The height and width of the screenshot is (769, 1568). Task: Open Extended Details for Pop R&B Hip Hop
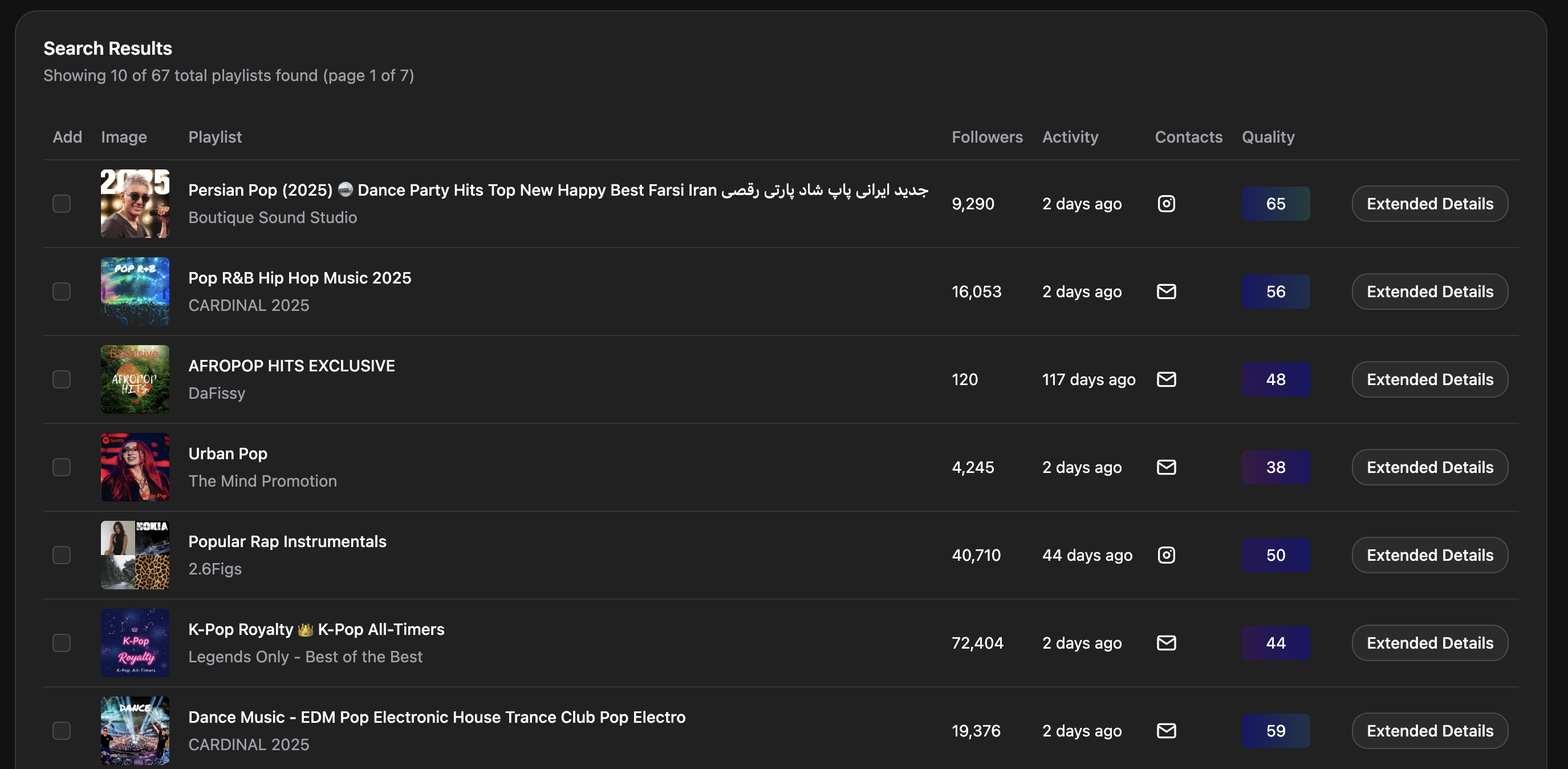coord(1429,292)
